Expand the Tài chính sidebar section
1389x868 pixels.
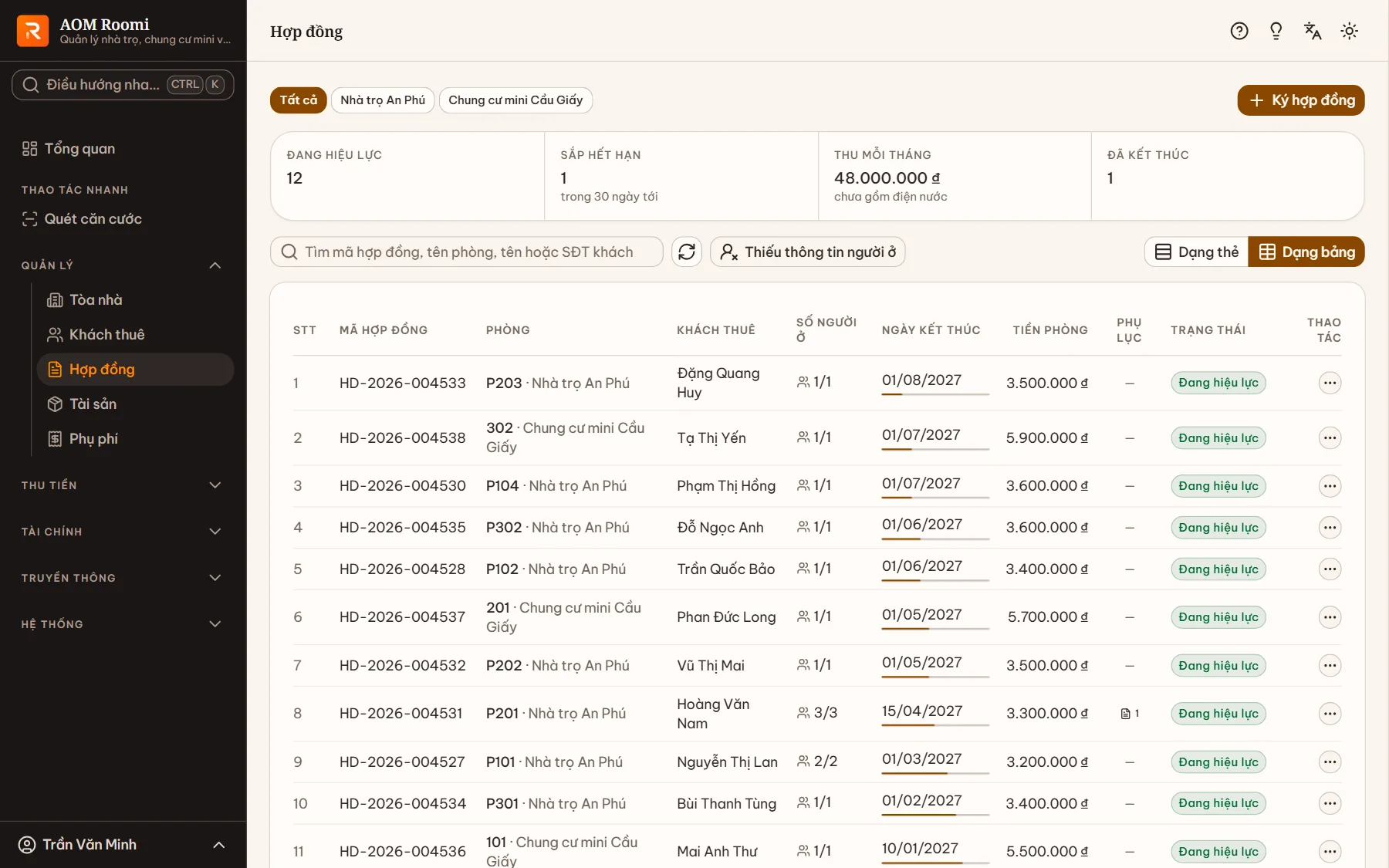(122, 532)
